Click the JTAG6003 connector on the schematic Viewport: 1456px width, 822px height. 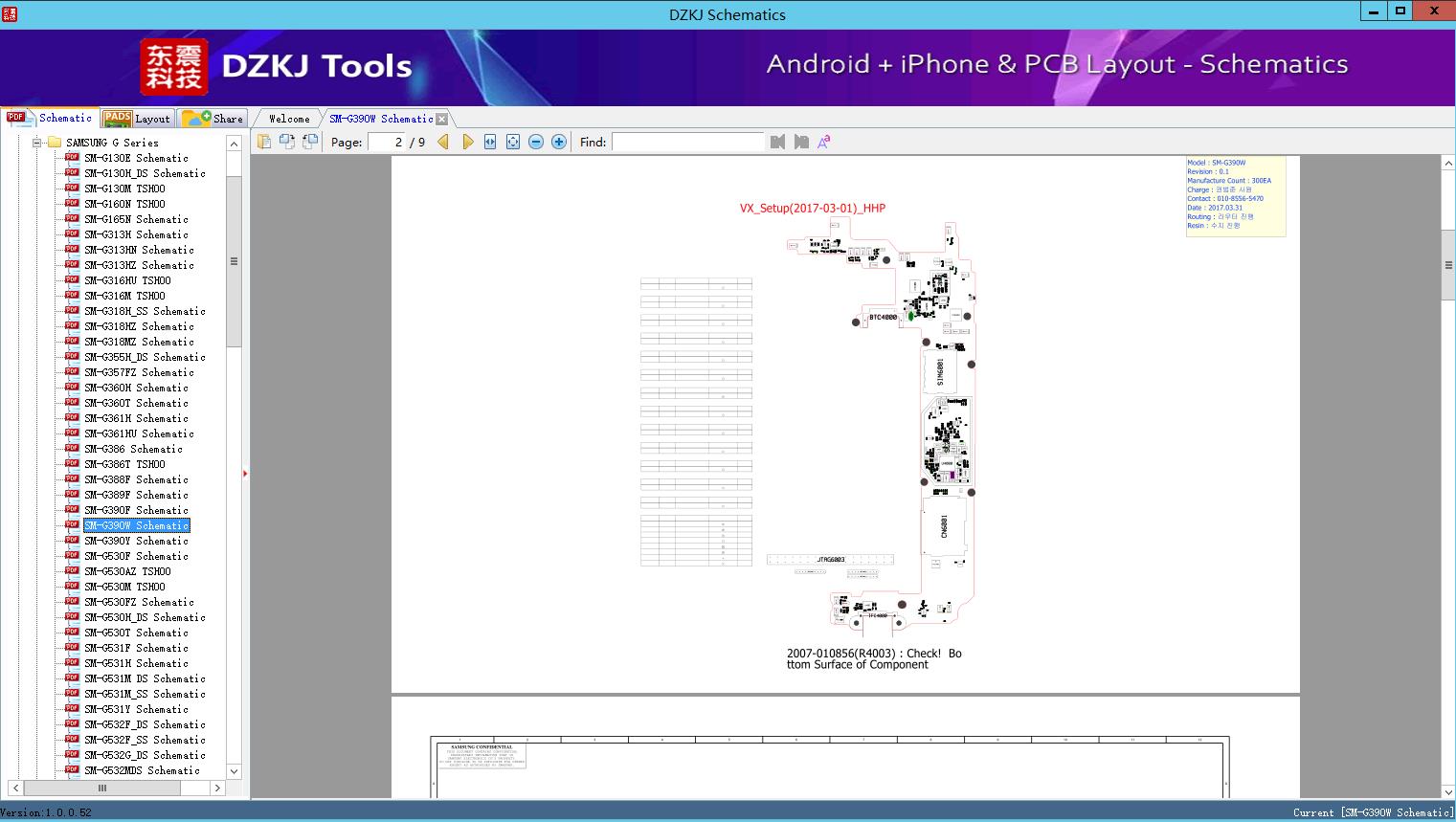[x=830, y=560]
